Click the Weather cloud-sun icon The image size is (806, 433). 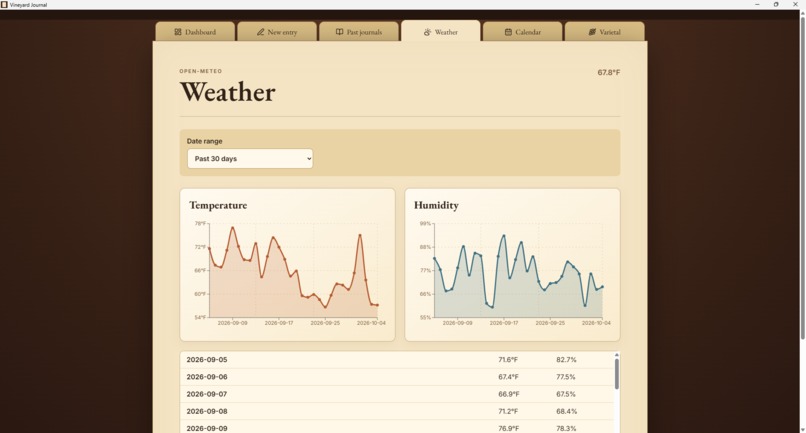tap(427, 32)
